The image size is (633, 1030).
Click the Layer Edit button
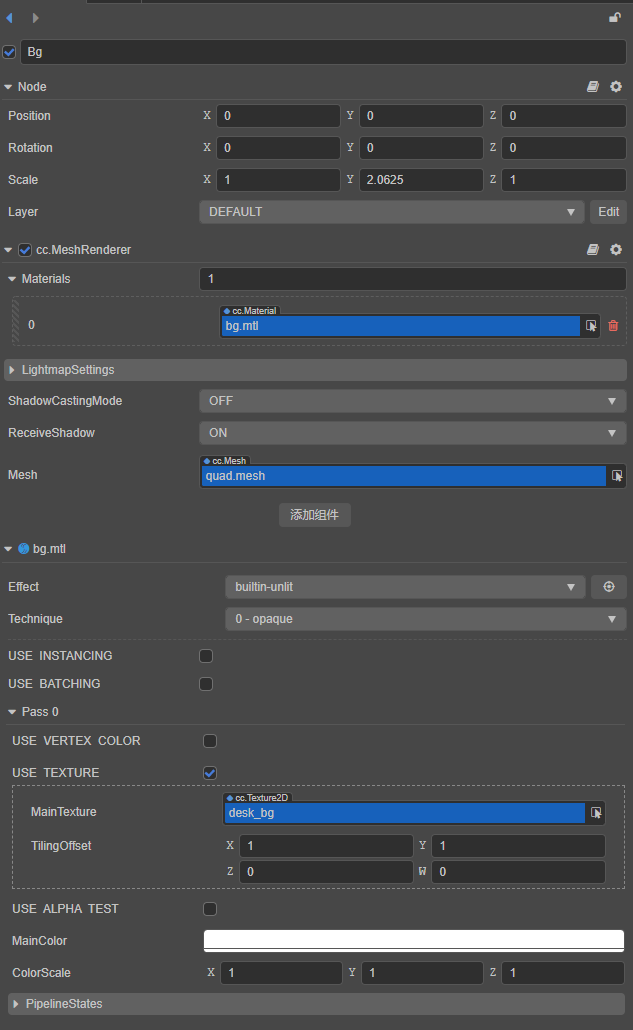pyautogui.click(x=609, y=212)
